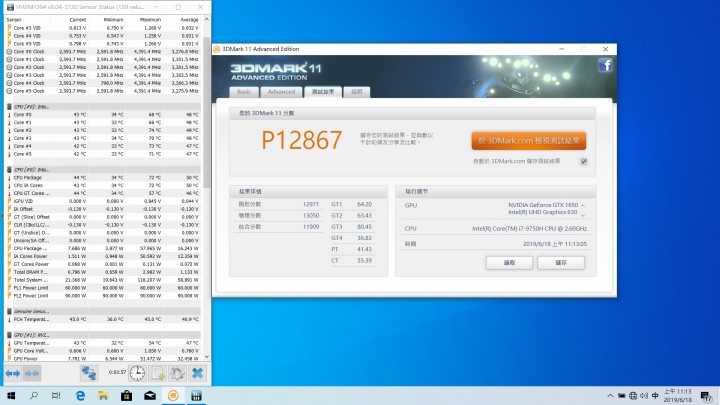Click taskbar clock showing 11:13
The height and width of the screenshot is (405, 720).
click(677, 395)
